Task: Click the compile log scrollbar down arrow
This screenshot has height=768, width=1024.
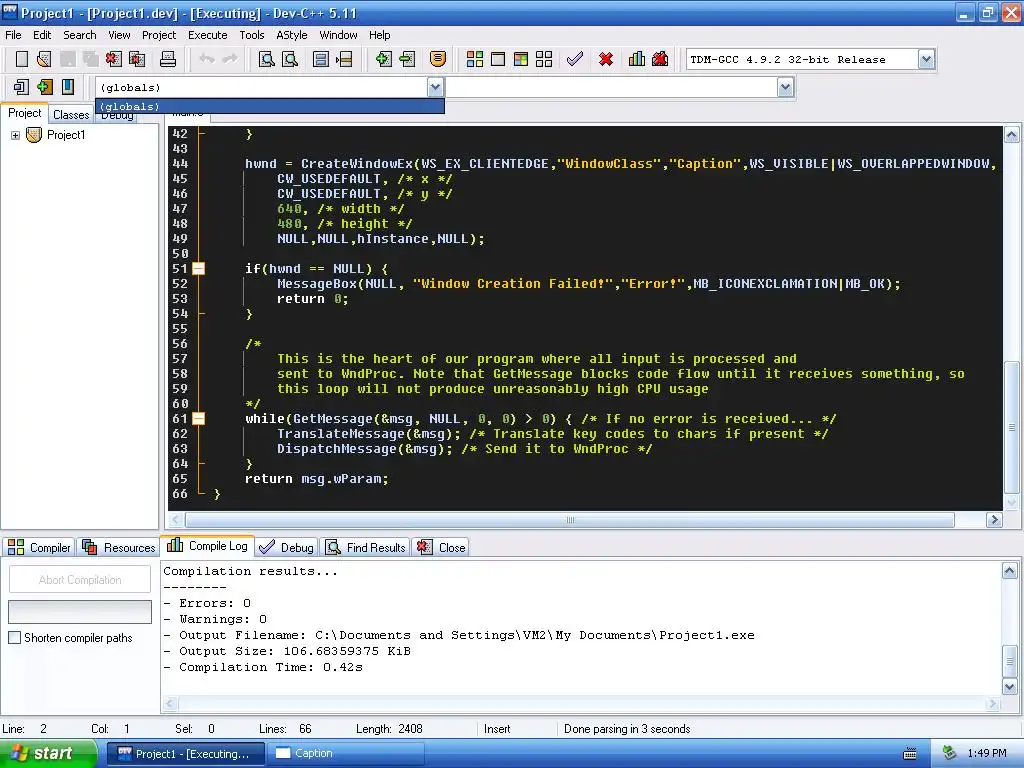Action: [x=1009, y=686]
